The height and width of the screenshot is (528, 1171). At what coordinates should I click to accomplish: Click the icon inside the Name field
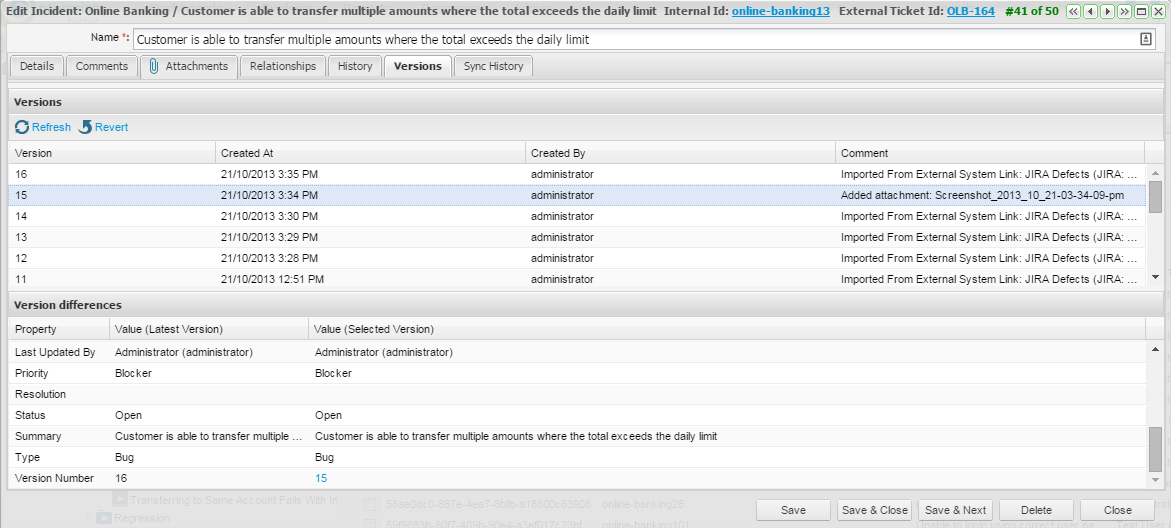[1146, 39]
